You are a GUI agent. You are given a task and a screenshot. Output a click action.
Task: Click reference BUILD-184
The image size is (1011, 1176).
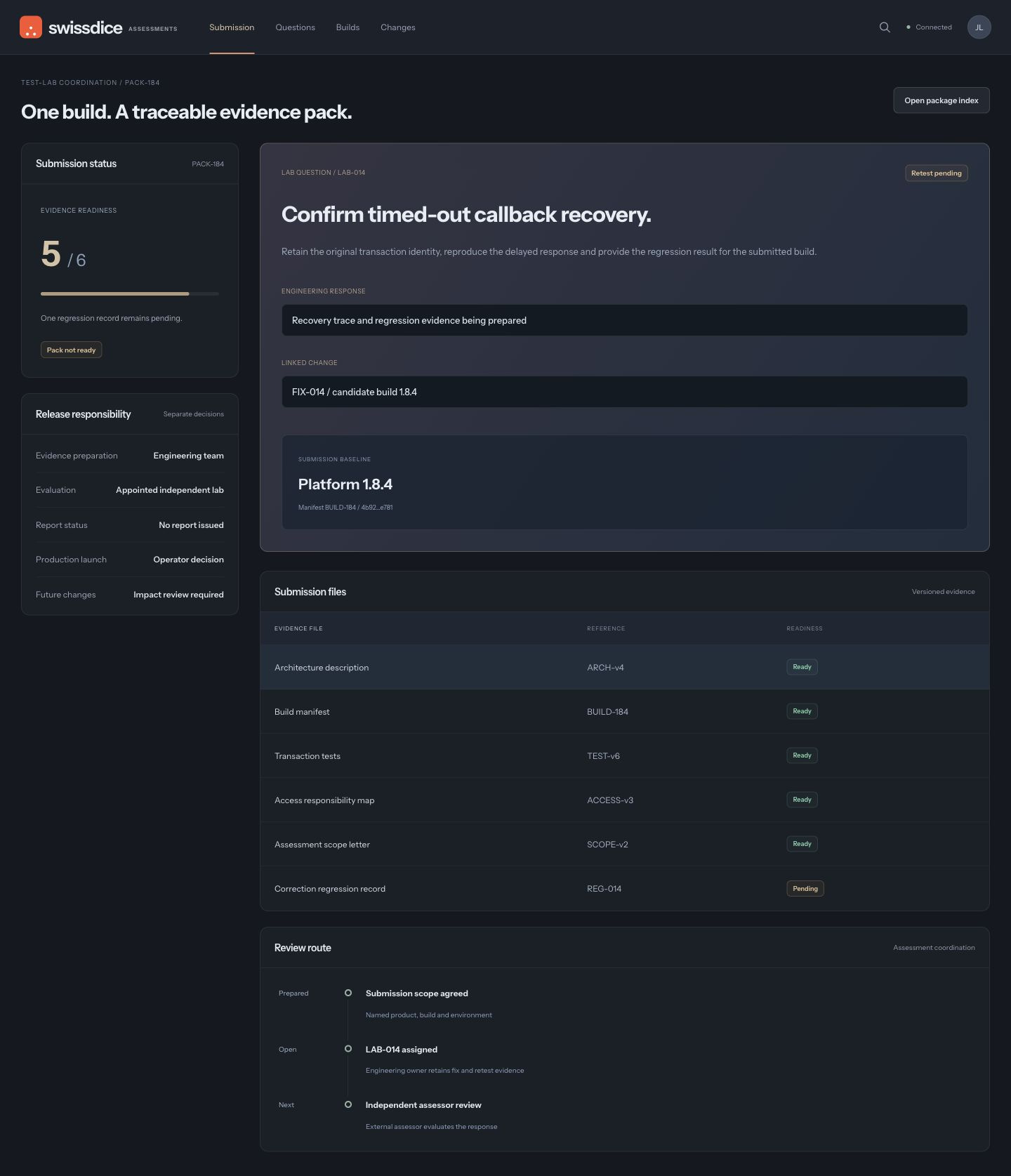tap(607, 712)
